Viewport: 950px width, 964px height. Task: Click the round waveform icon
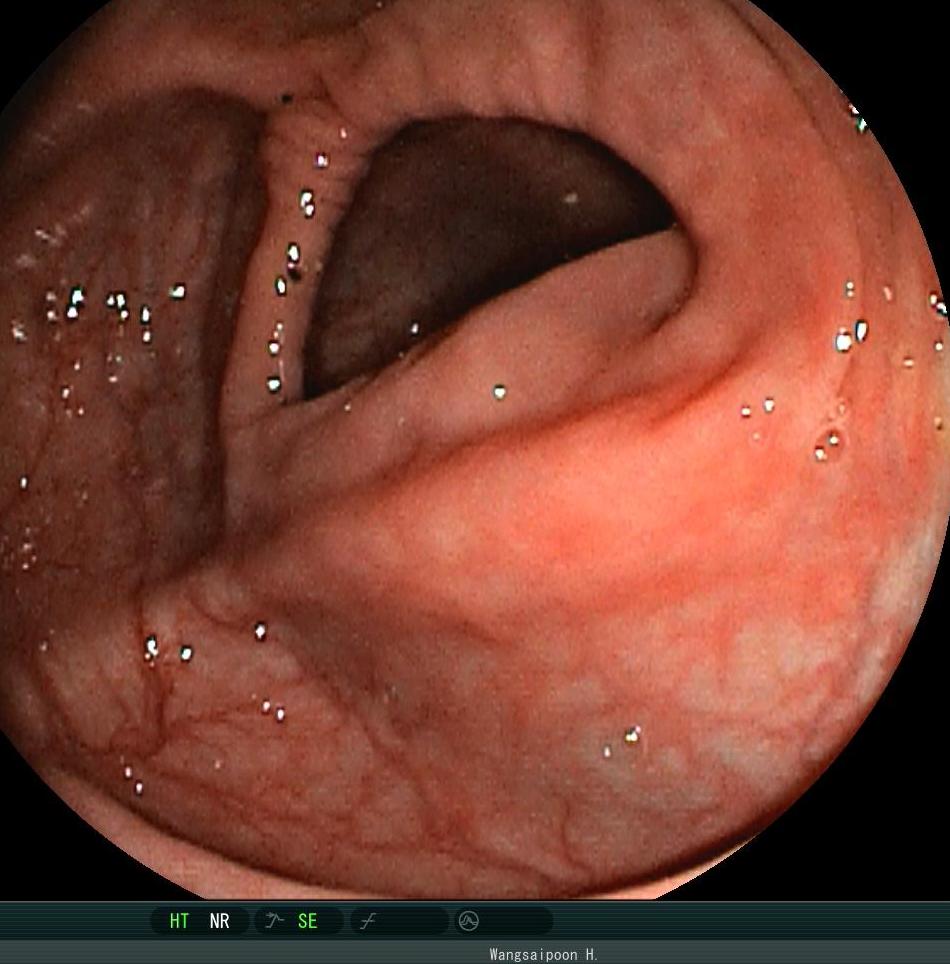coord(469,921)
